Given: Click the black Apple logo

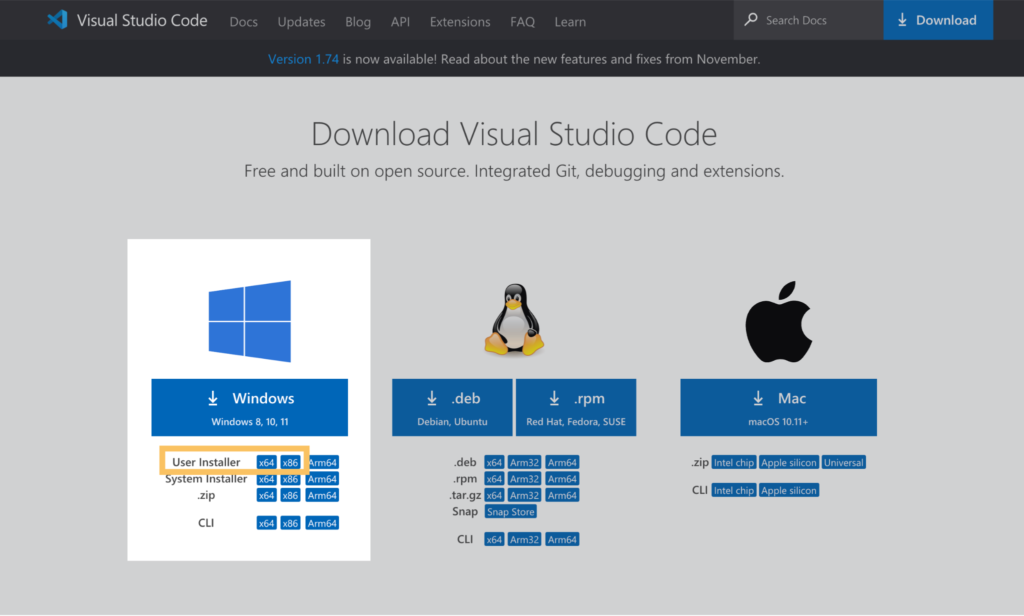Looking at the screenshot, I should click(x=778, y=321).
